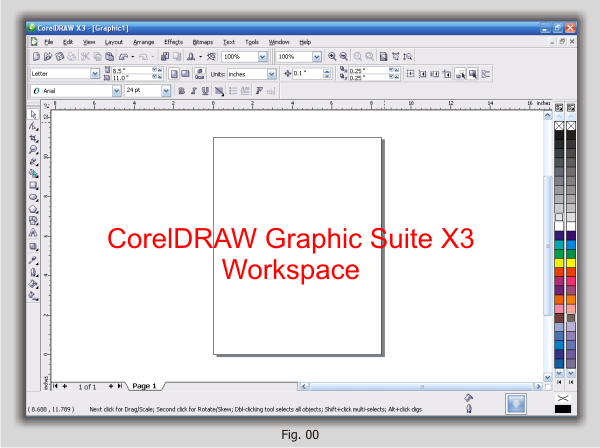Screen dimensions: 600x448
Task: Select the Freehand tool in the toolbox
Action: [33, 162]
